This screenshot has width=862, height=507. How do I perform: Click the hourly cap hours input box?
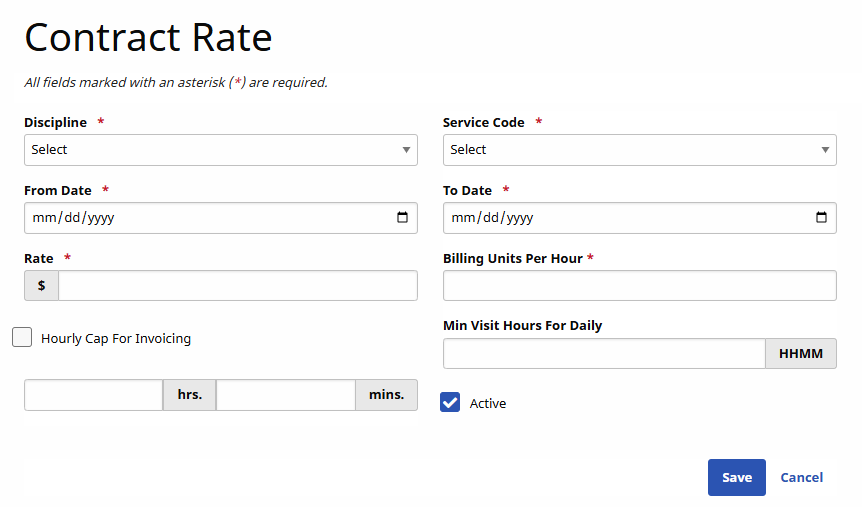click(x=93, y=395)
